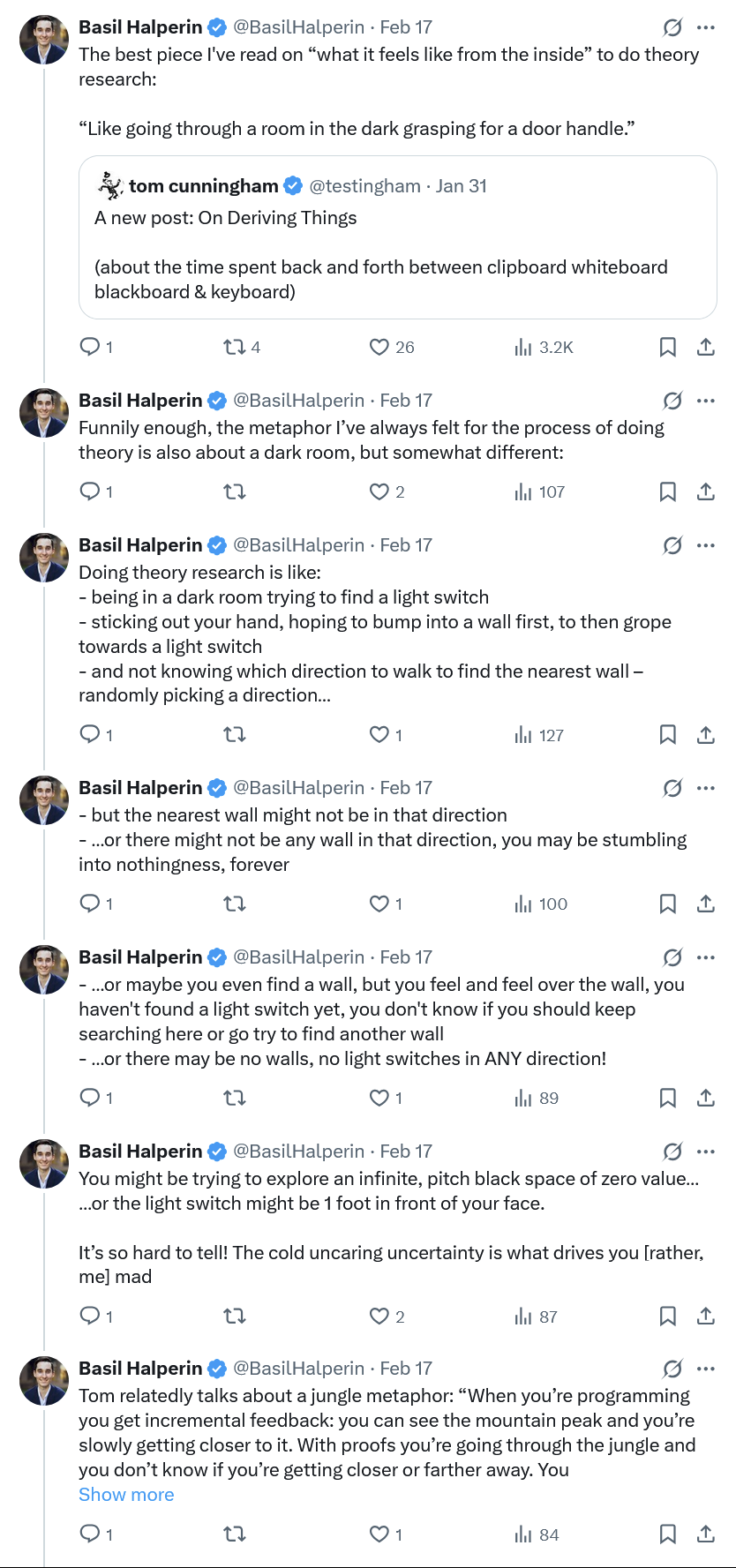Like the 'Doing theory research is like' tweet
The image size is (736, 1568).
379,735
